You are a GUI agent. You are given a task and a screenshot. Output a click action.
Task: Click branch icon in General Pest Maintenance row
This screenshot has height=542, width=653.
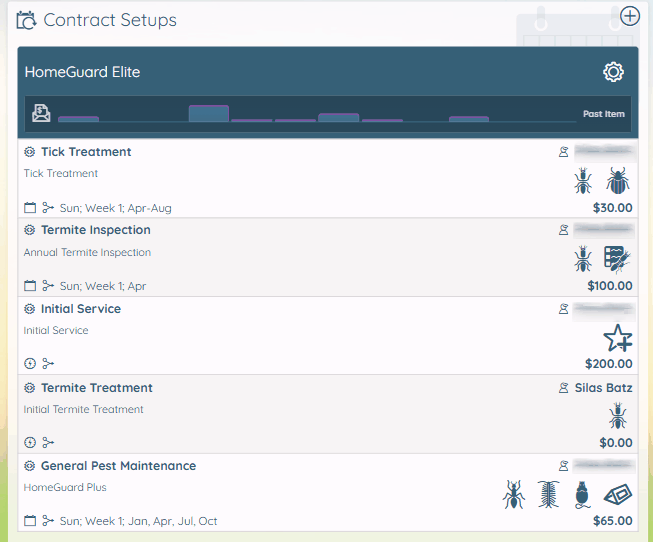point(48,521)
